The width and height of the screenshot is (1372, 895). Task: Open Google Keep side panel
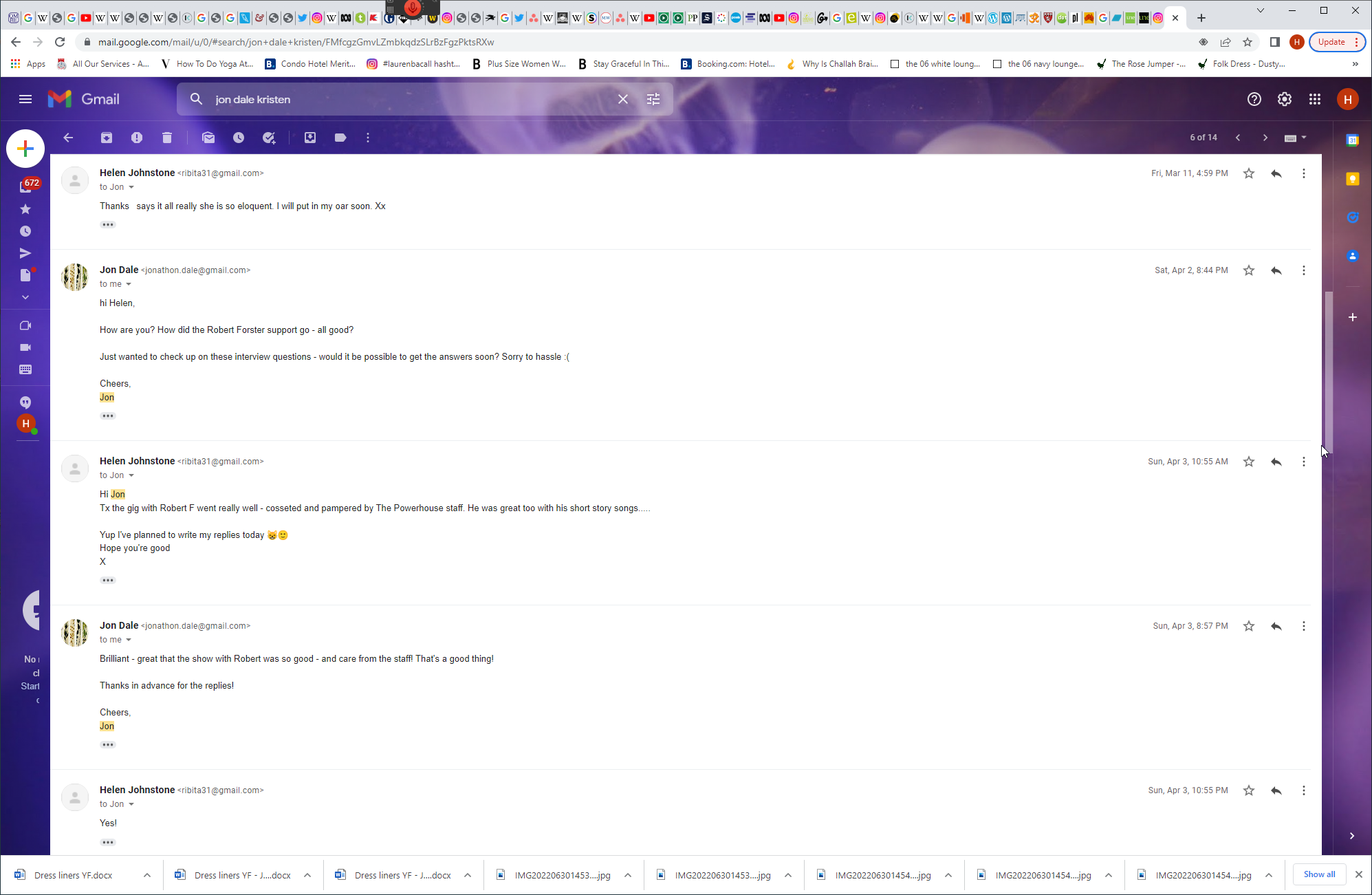pos(1353,179)
